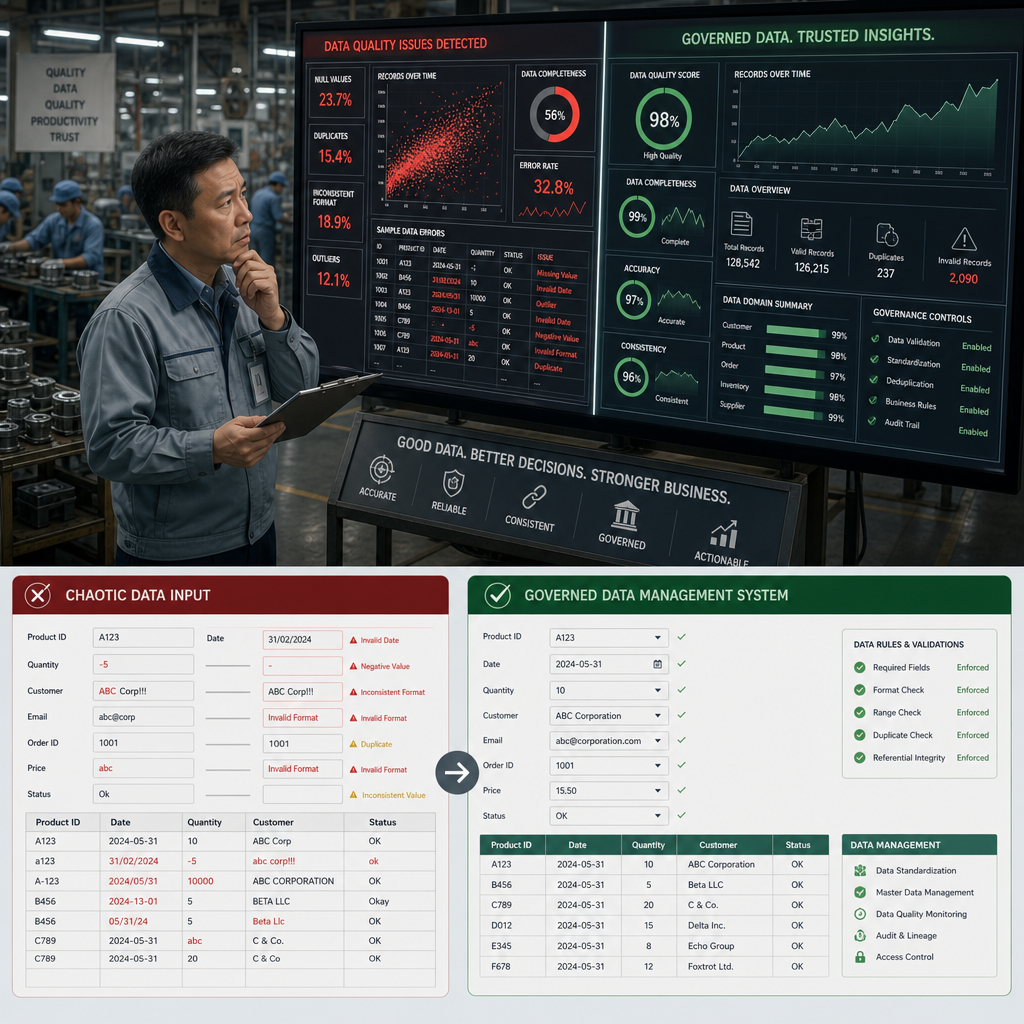This screenshot has height=1024, width=1024.
Task: Toggle the Audit Trail governance control checkbox
Action: 871,421
